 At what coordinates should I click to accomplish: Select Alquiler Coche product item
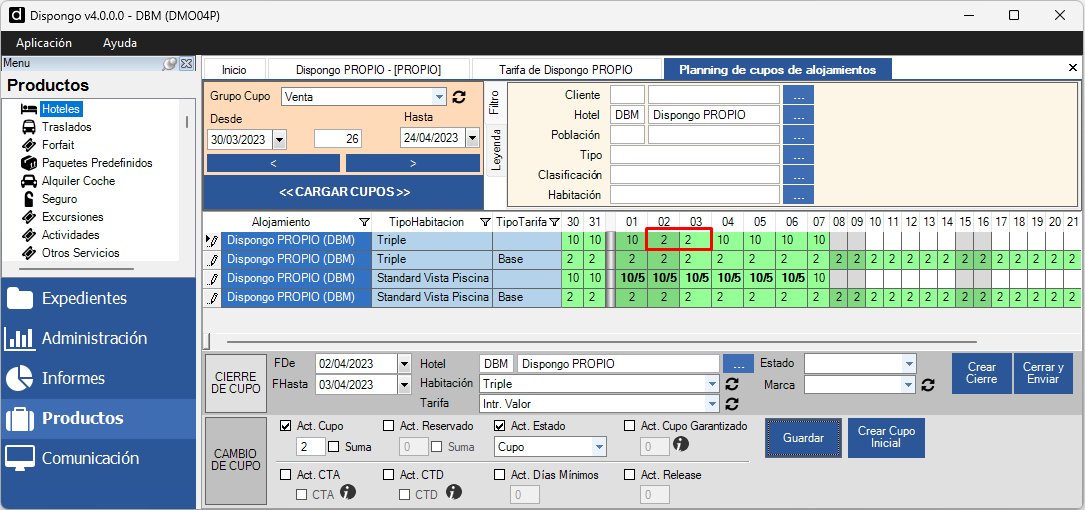pyautogui.click(x=78, y=181)
